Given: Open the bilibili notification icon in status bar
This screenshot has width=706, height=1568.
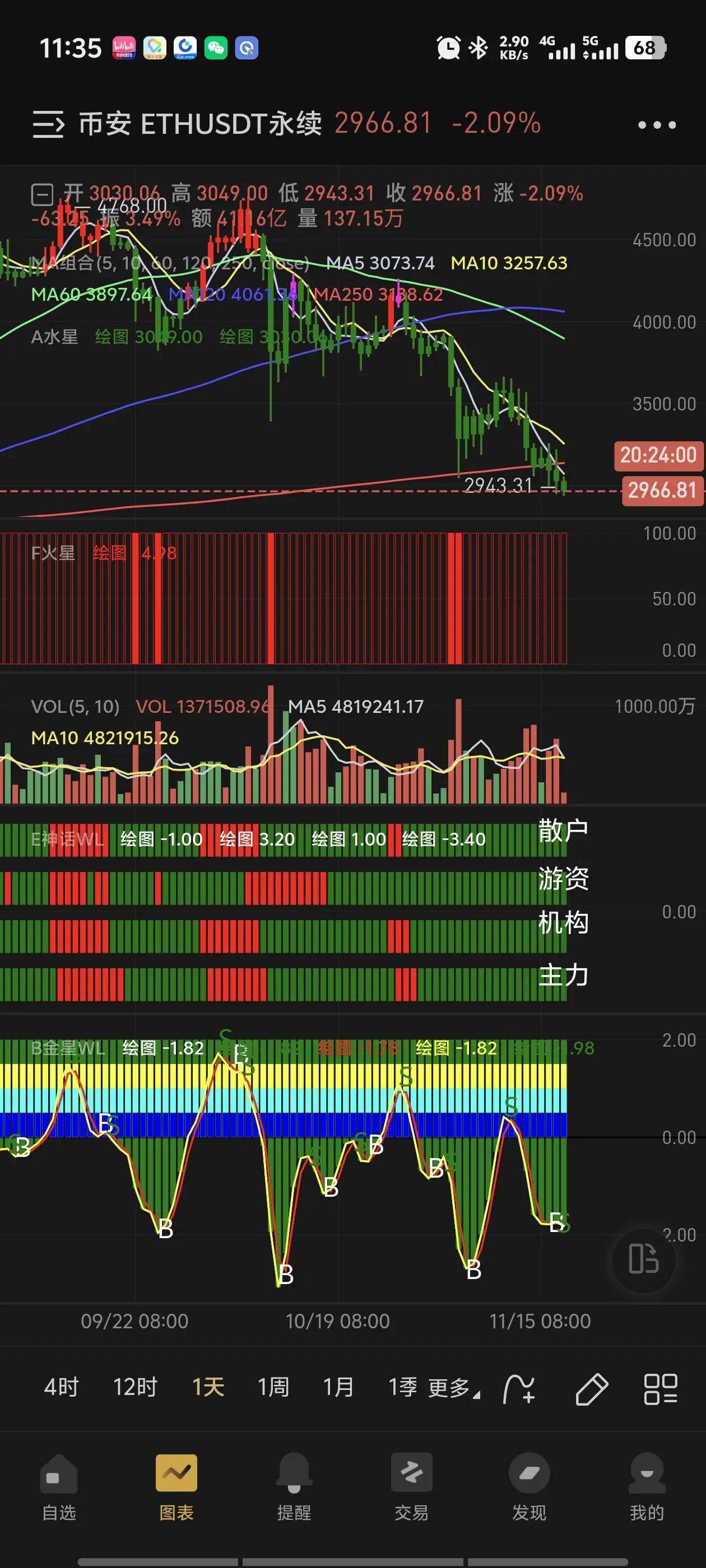Looking at the screenshot, I should click(x=124, y=48).
